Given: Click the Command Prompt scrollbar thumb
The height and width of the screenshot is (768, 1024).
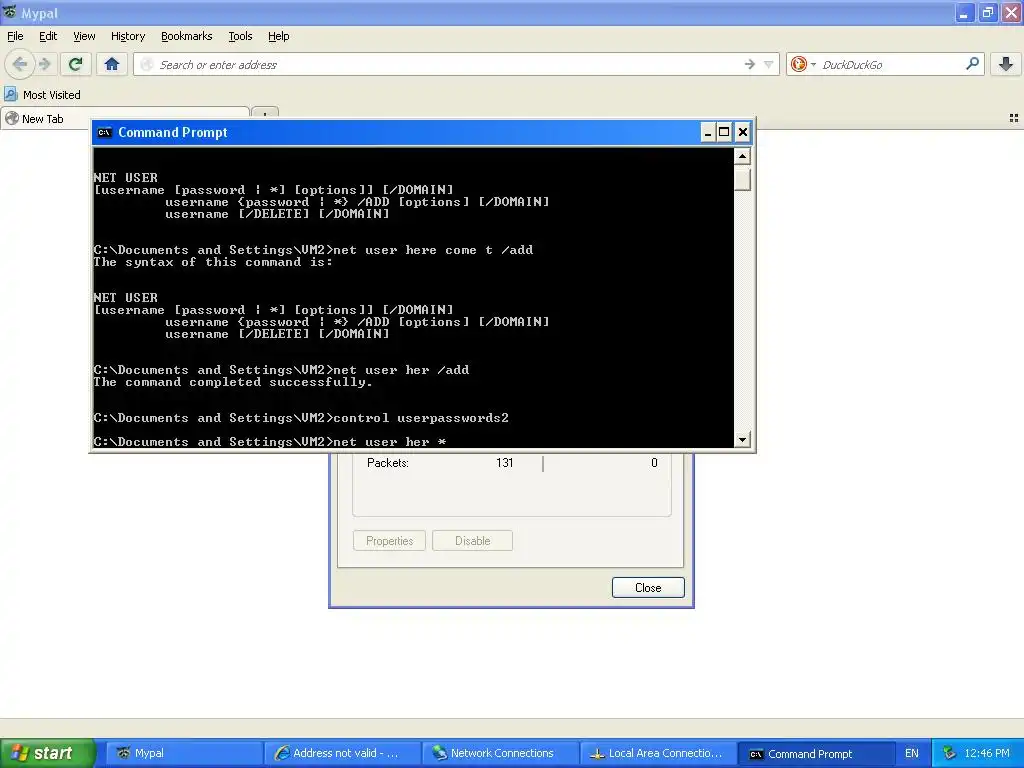Looking at the screenshot, I should pos(742,178).
